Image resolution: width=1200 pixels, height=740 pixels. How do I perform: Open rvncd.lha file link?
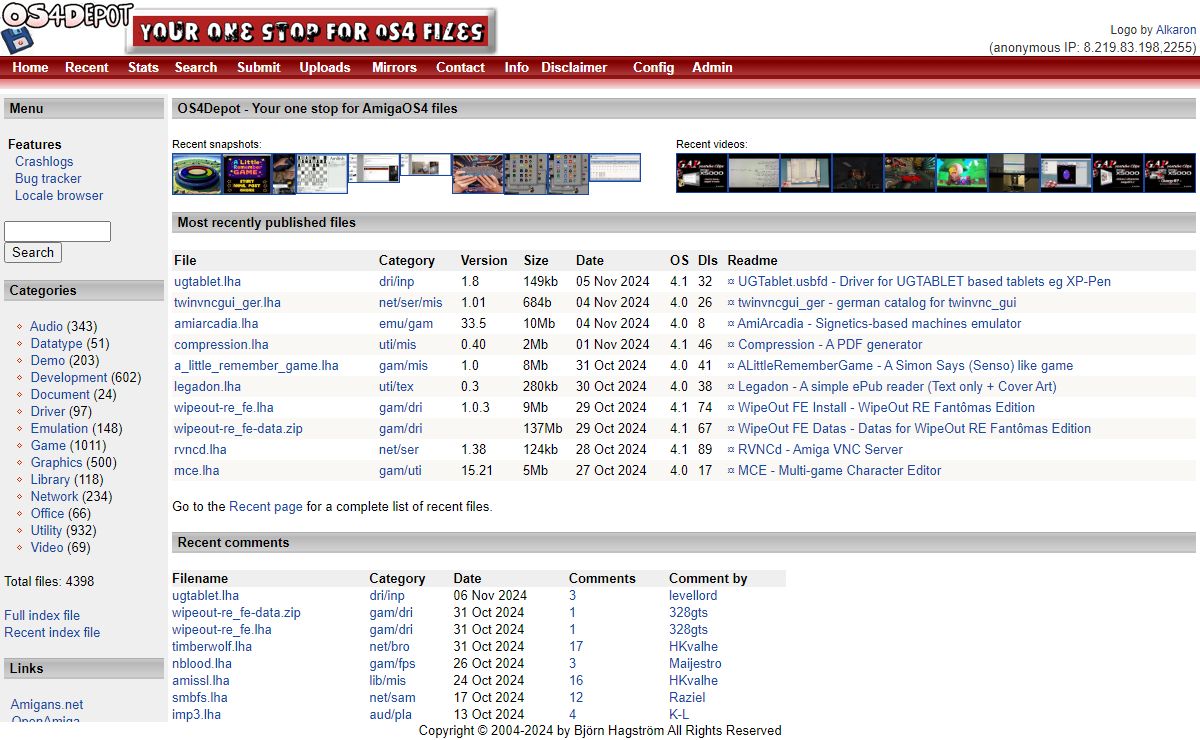point(202,449)
